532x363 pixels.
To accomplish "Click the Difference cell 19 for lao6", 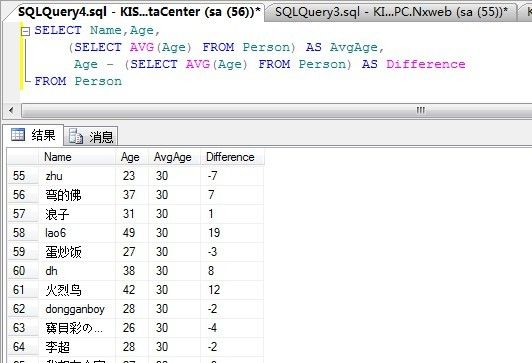I will [x=232, y=233].
